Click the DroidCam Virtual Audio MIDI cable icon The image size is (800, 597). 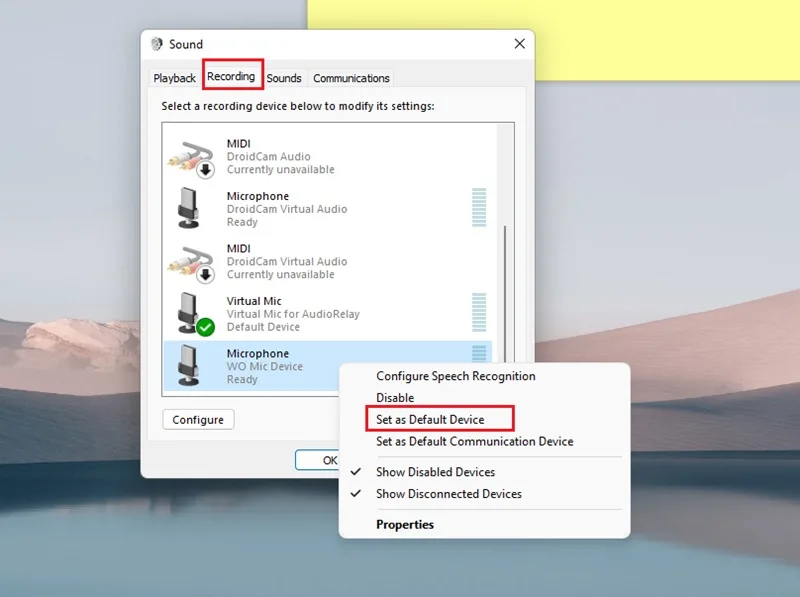click(191, 264)
